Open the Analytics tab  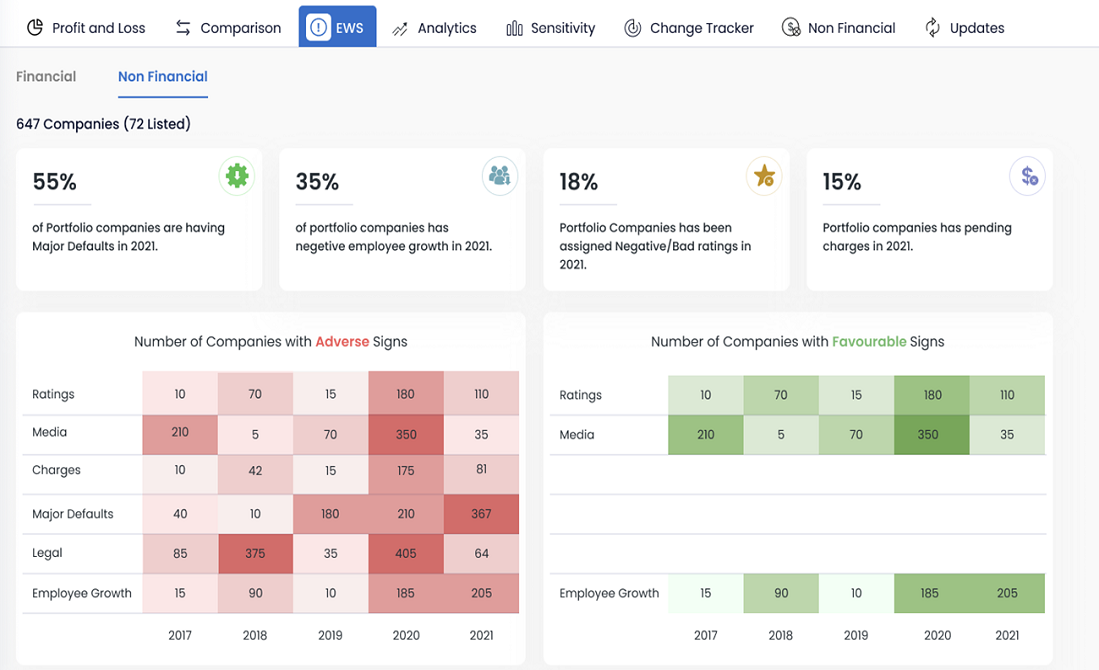tap(434, 28)
